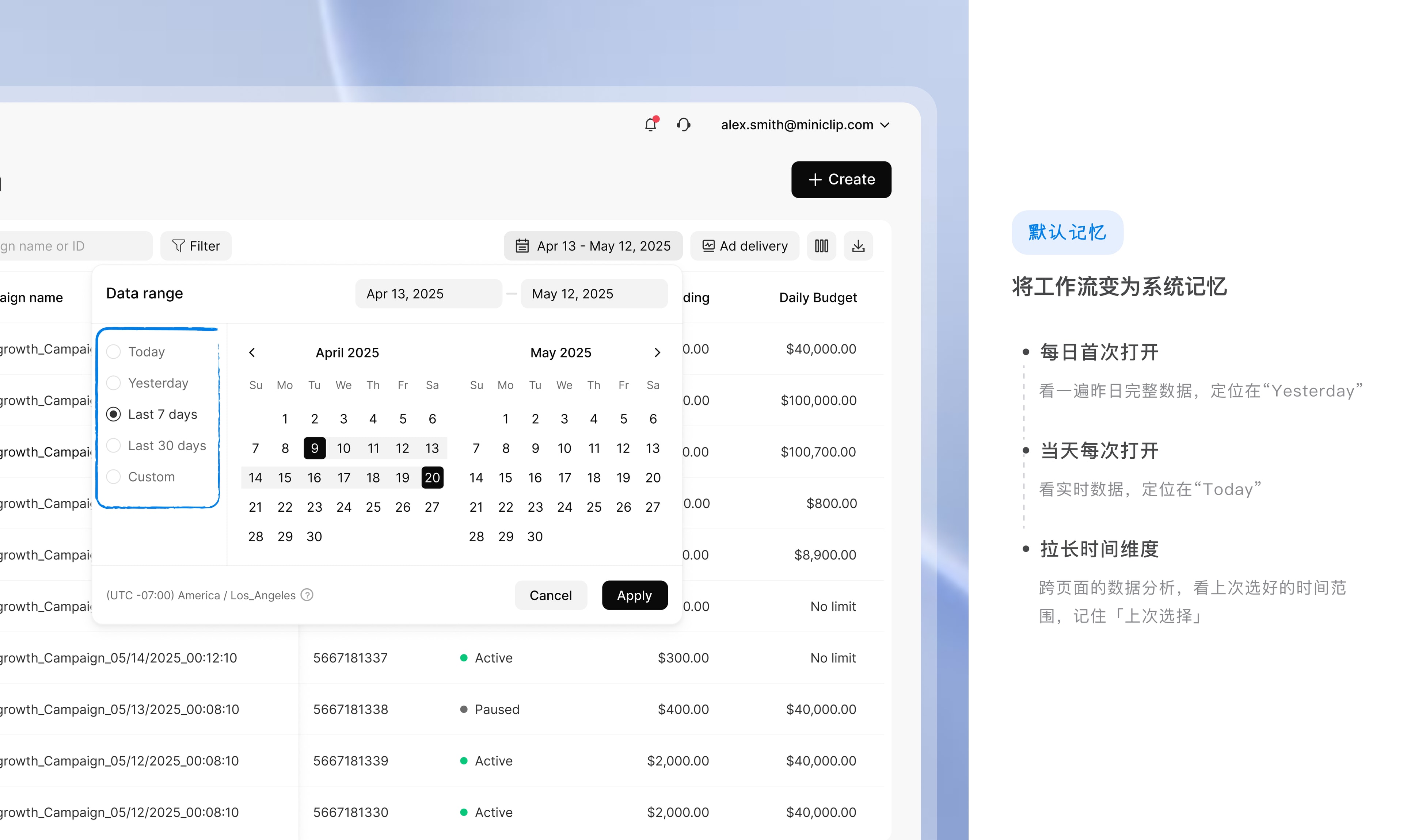The height and width of the screenshot is (840, 1403).
Task: Click the $300.00 spending cell
Action: (x=683, y=658)
